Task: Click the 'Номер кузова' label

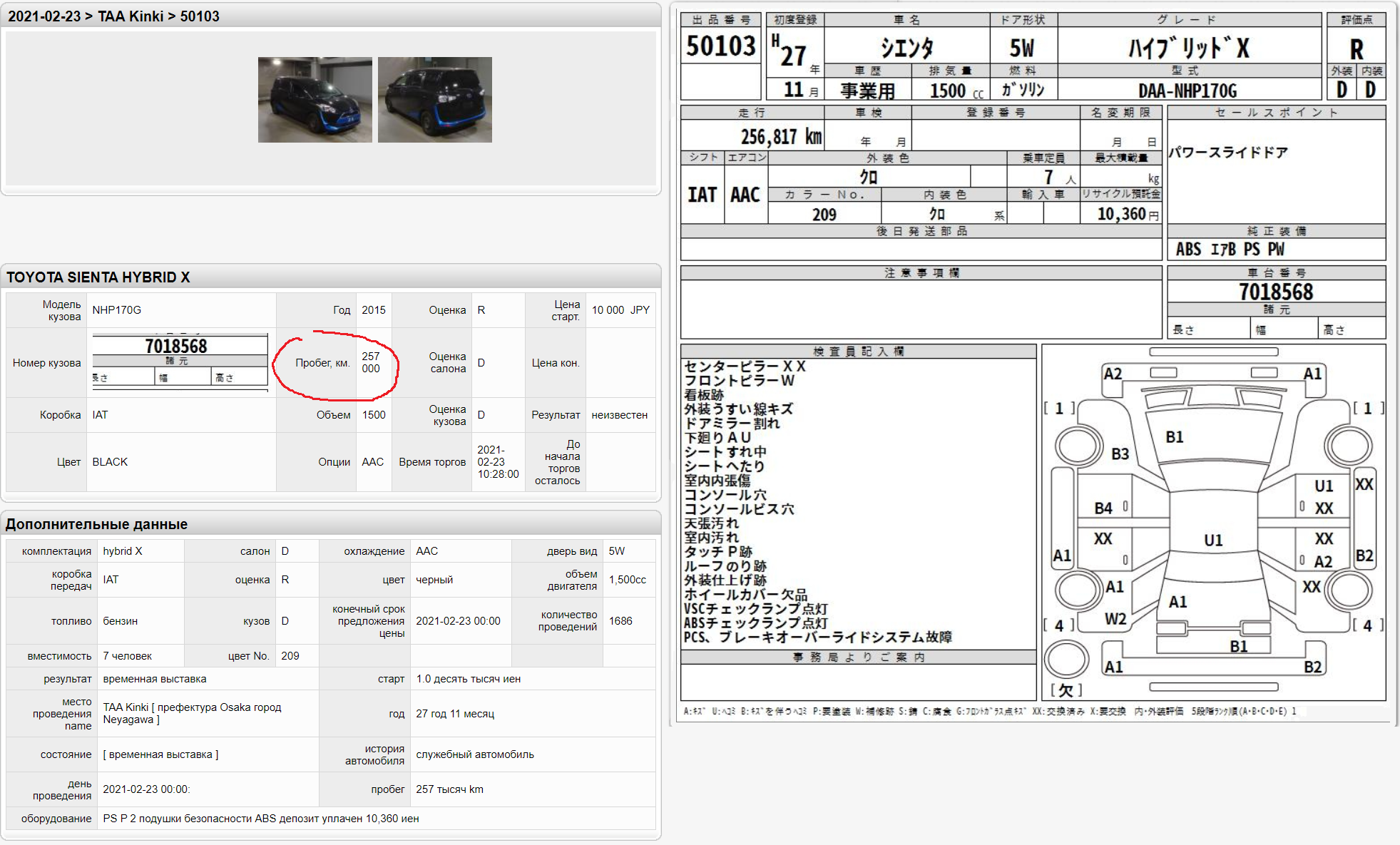Action: pos(47,363)
